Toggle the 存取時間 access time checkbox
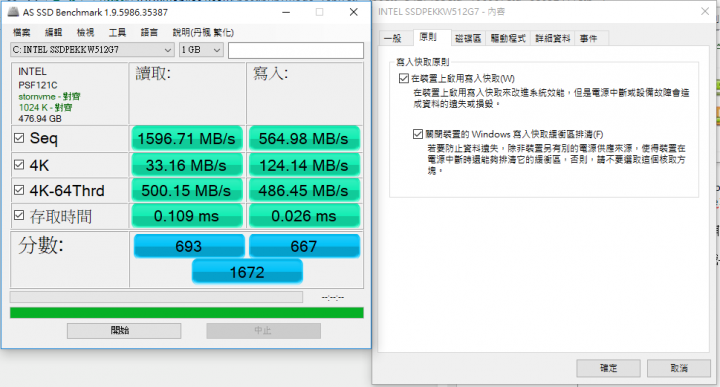720x387 pixels. (x=19, y=215)
